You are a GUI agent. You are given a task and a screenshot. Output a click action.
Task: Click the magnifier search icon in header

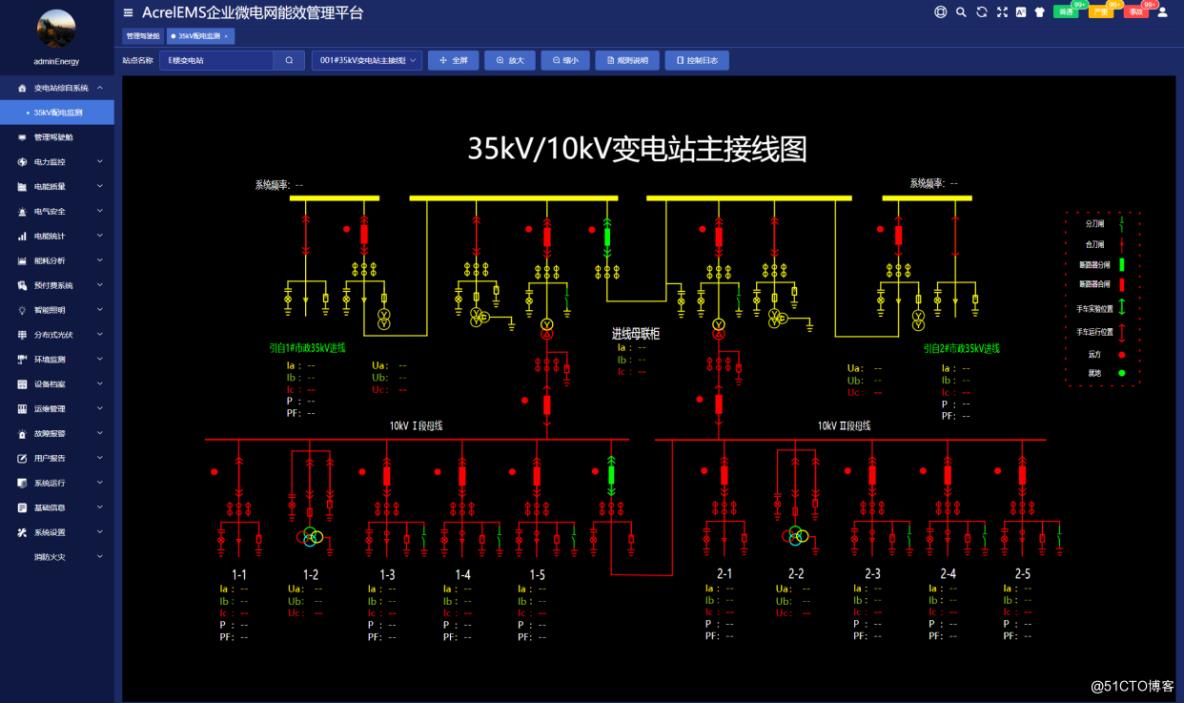click(960, 12)
